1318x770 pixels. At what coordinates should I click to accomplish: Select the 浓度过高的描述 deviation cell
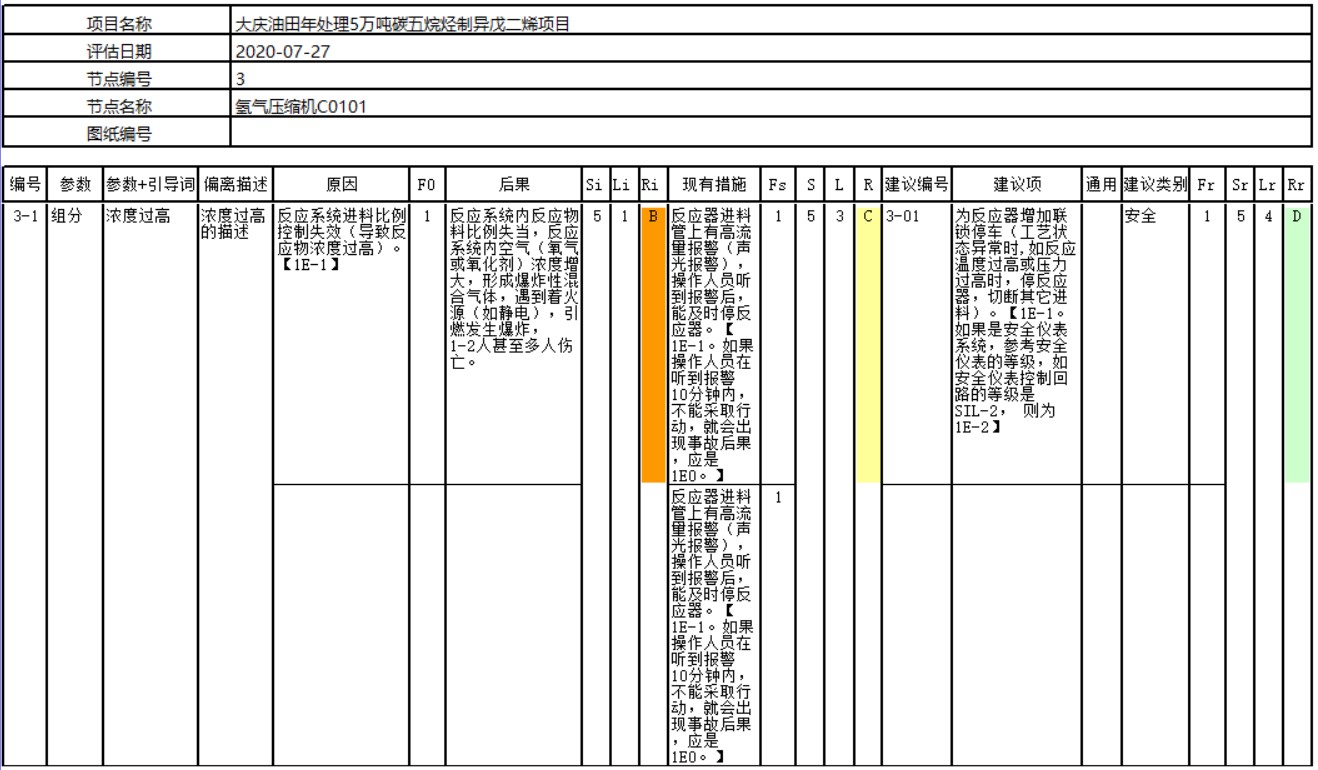pyautogui.click(x=234, y=485)
